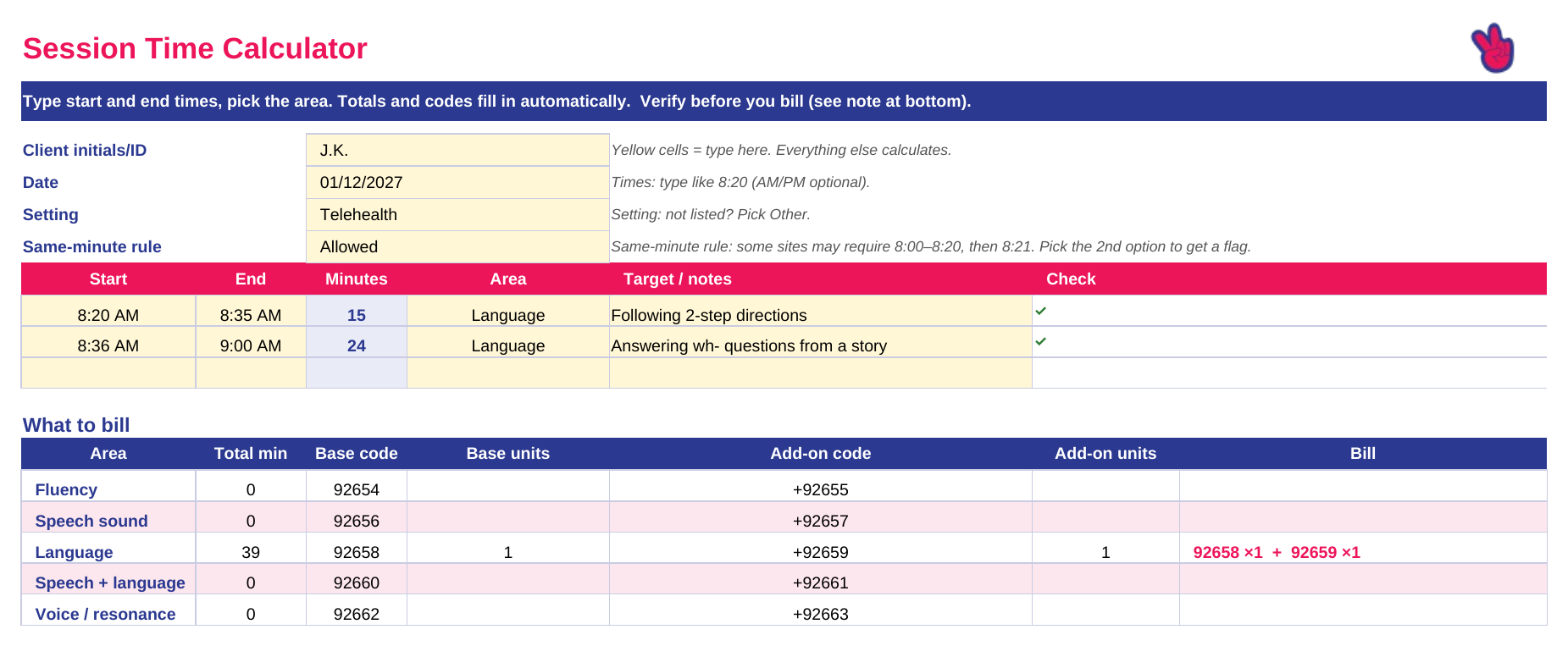Click the Language total minutes value 39
Screen dimensions: 1568x646
click(251, 552)
